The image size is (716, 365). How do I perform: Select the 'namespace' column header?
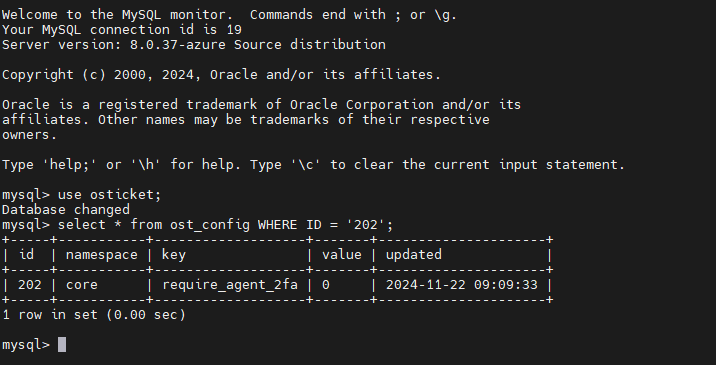(x=101, y=254)
